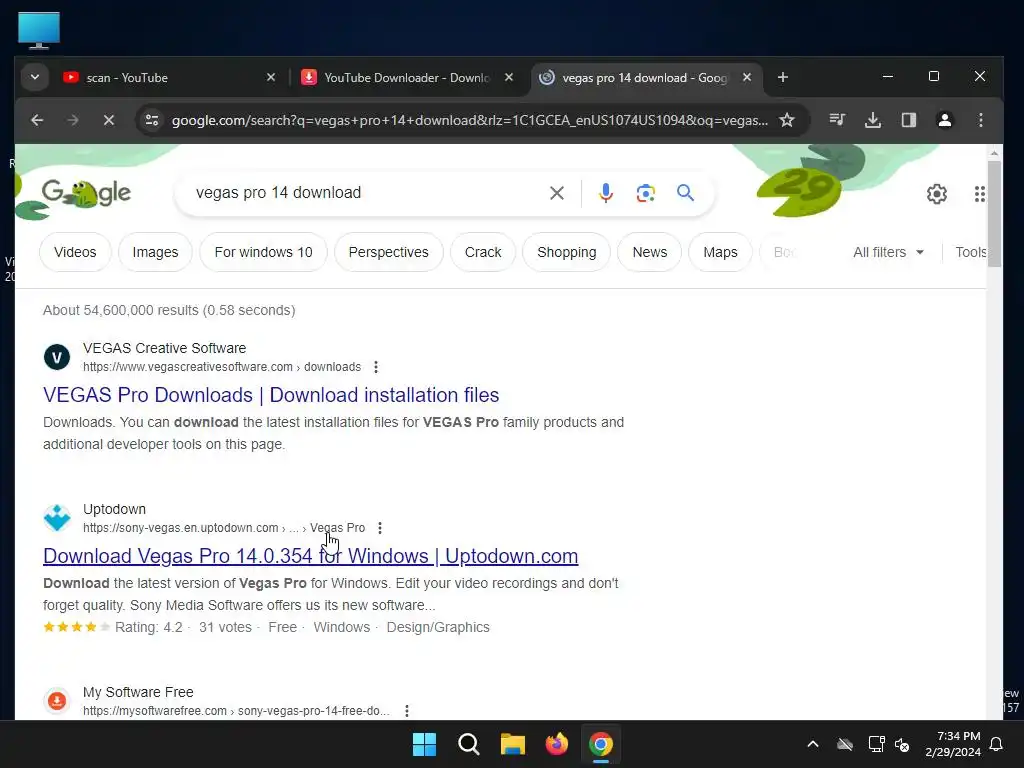The image size is (1024, 768).
Task: Open a new browser tab
Action: pyautogui.click(x=782, y=77)
